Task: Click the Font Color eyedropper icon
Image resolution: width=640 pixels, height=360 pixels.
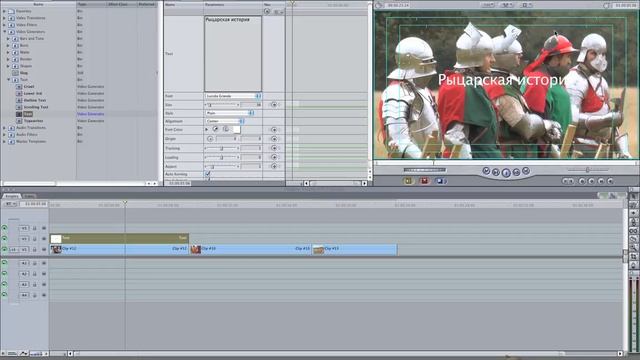Action: (216, 129)
